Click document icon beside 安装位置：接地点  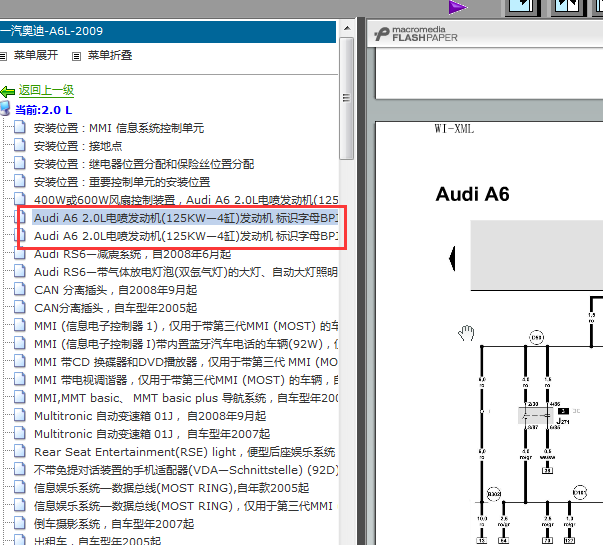pos(20,145)
